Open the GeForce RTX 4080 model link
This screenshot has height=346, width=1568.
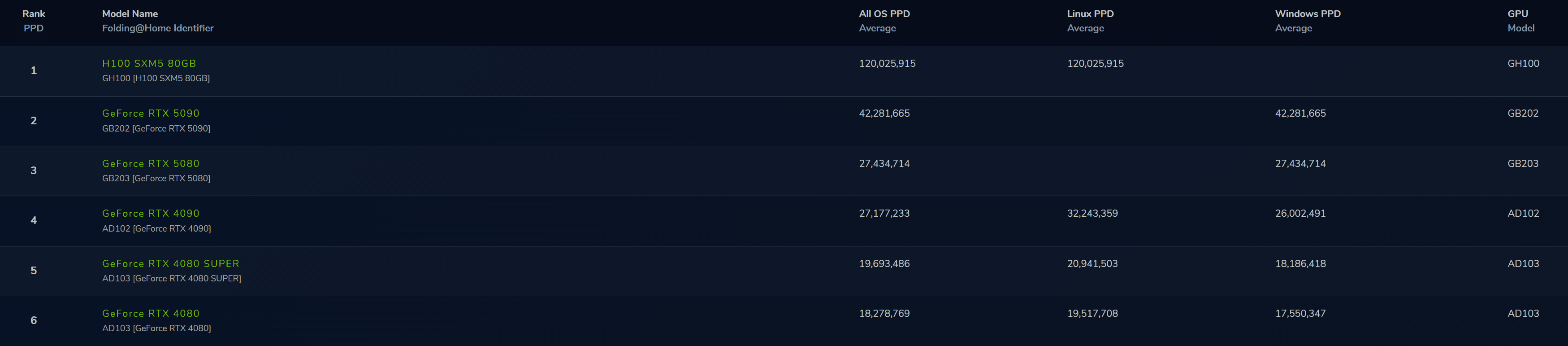click(151, 313)
